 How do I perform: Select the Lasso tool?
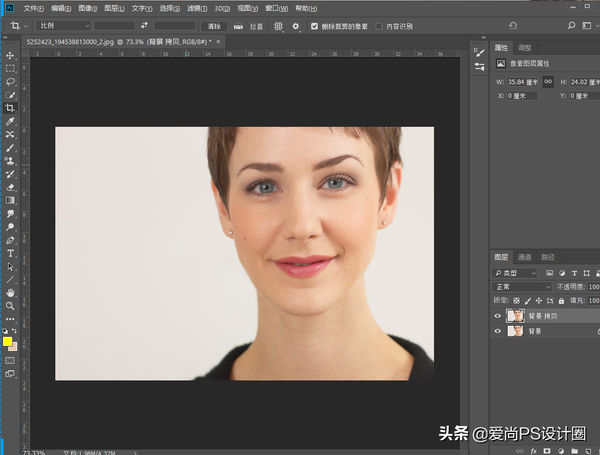tap(10, 81)
